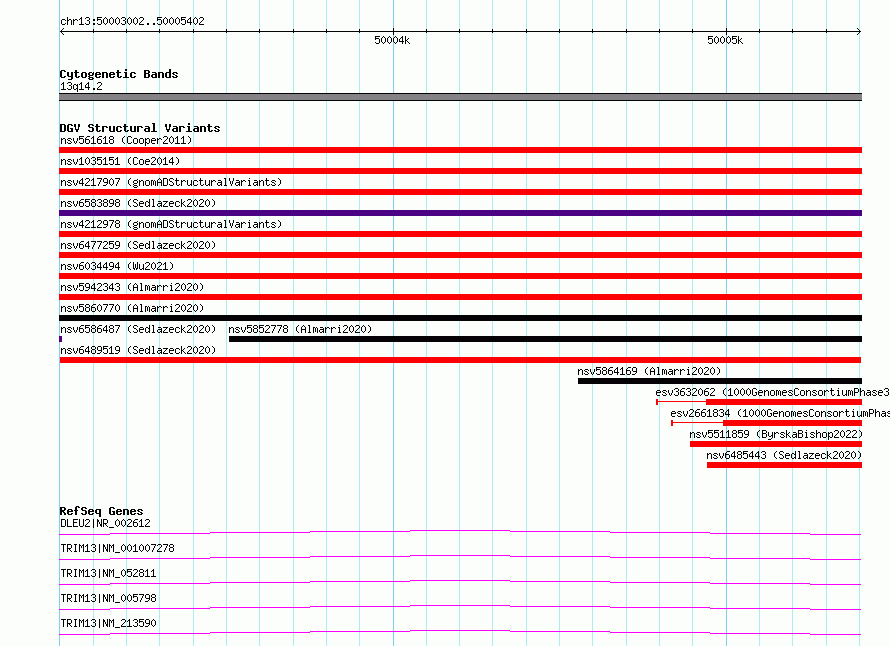Click the black bar under nsv5860770

click(460, 318)
